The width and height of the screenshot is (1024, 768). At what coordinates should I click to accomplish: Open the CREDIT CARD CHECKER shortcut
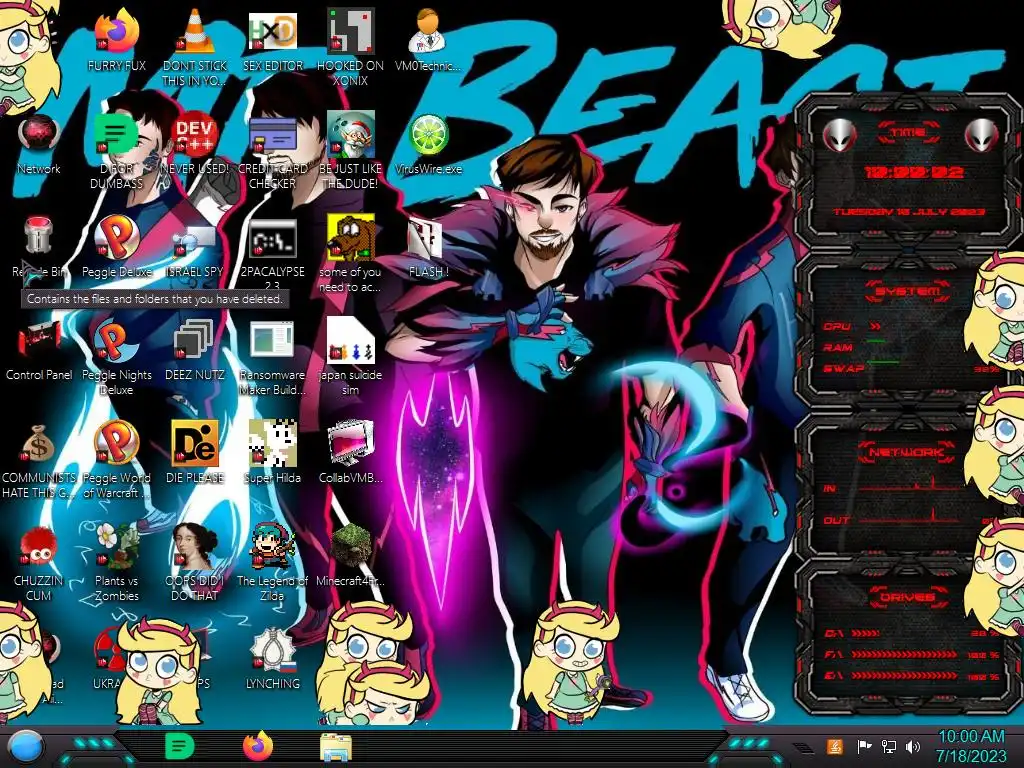272,136
